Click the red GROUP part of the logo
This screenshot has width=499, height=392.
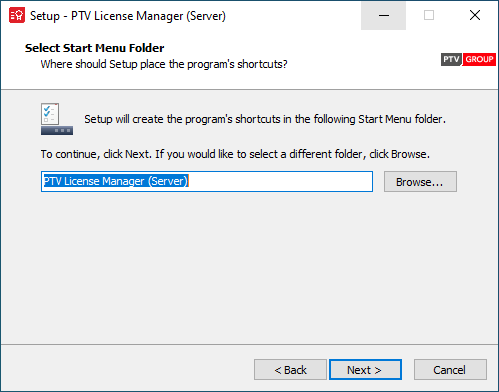[x=479, y=59]
